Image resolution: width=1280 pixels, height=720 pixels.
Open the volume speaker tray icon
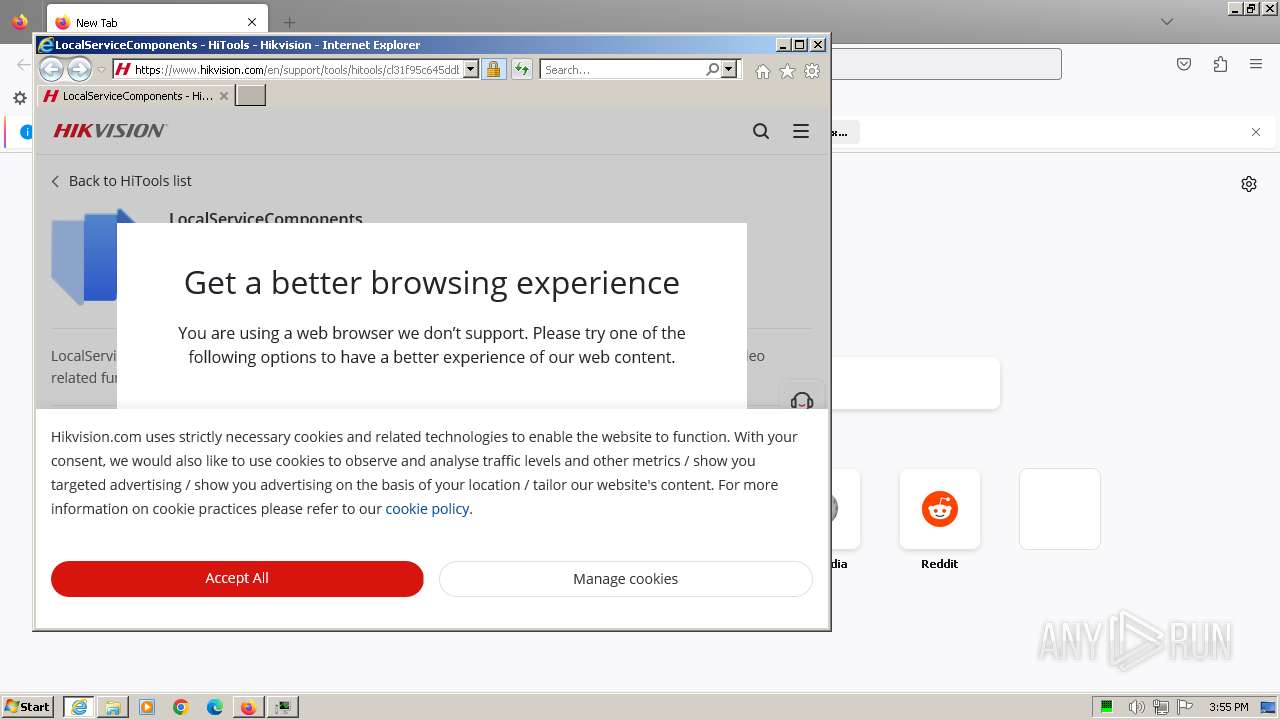tap(1138, 707)
